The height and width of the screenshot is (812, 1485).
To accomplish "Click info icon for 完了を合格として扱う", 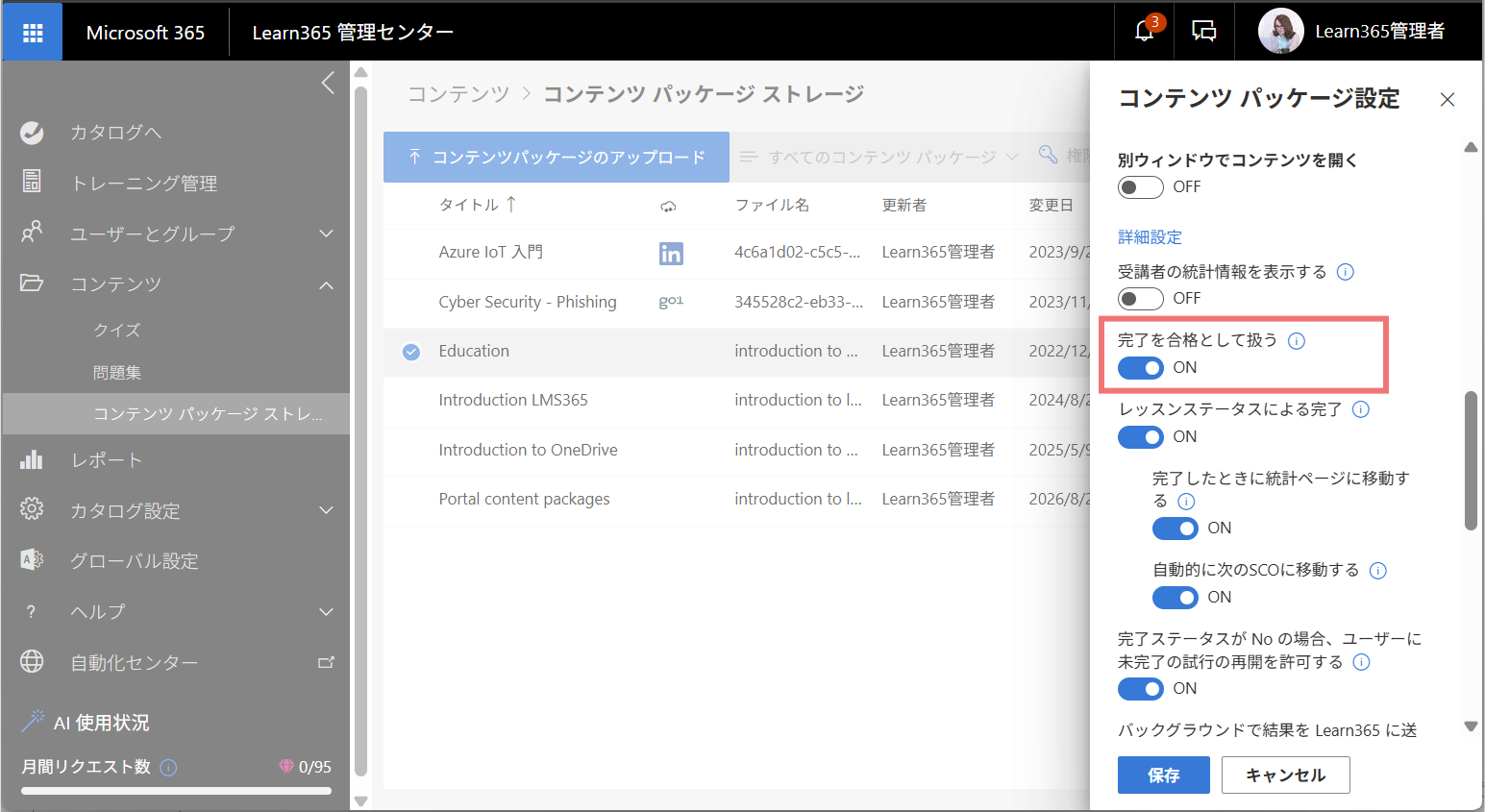I will 1297,341.
